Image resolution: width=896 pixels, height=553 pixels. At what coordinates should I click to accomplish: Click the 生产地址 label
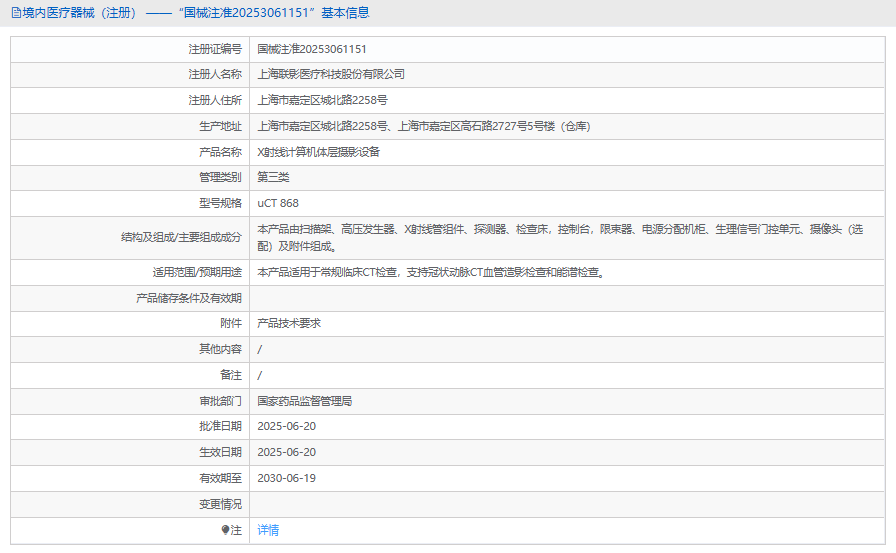click(221, 126)
